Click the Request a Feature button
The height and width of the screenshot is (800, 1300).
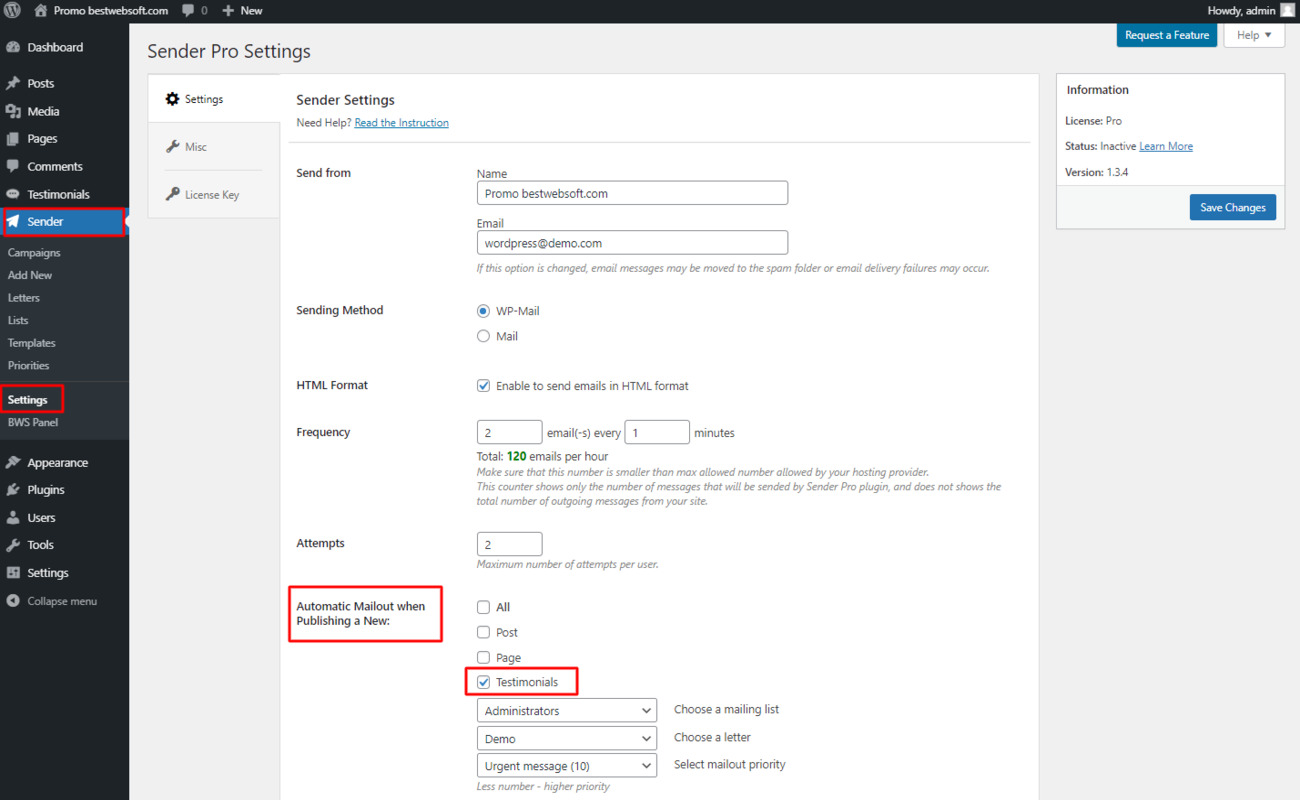point(1167,35)
